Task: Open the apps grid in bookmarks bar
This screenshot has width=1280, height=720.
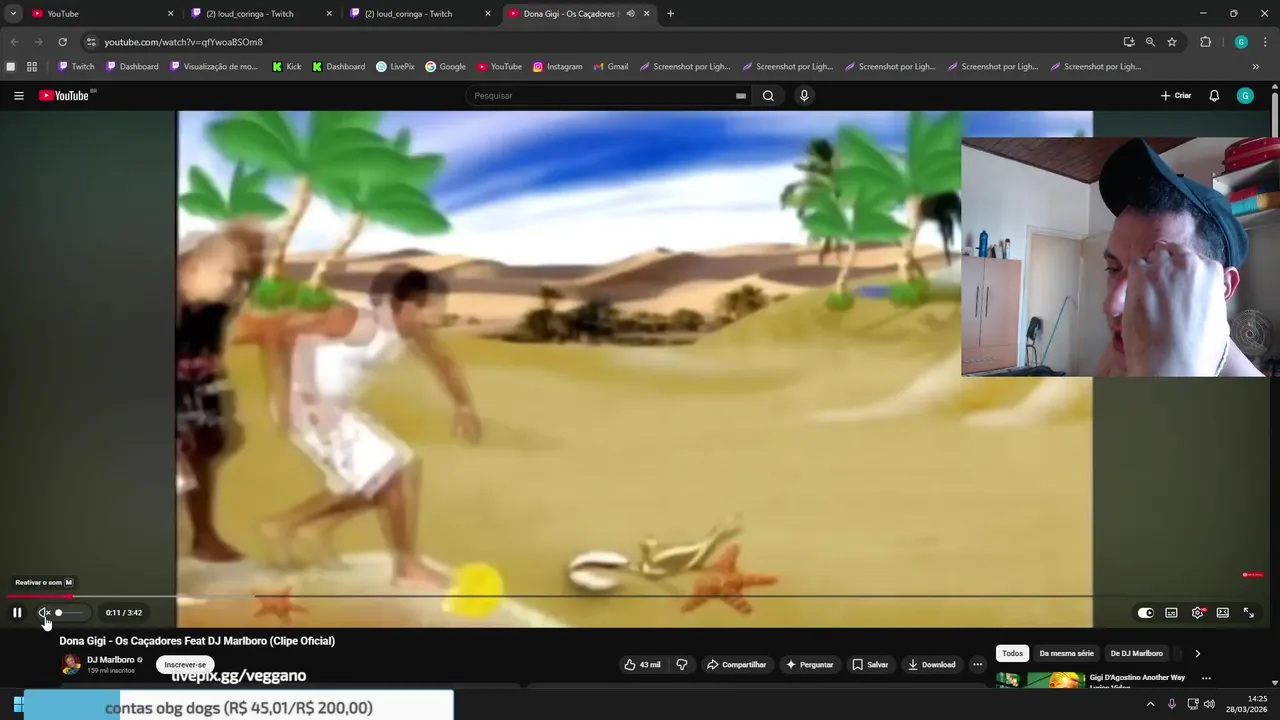Action: (32, 67)
